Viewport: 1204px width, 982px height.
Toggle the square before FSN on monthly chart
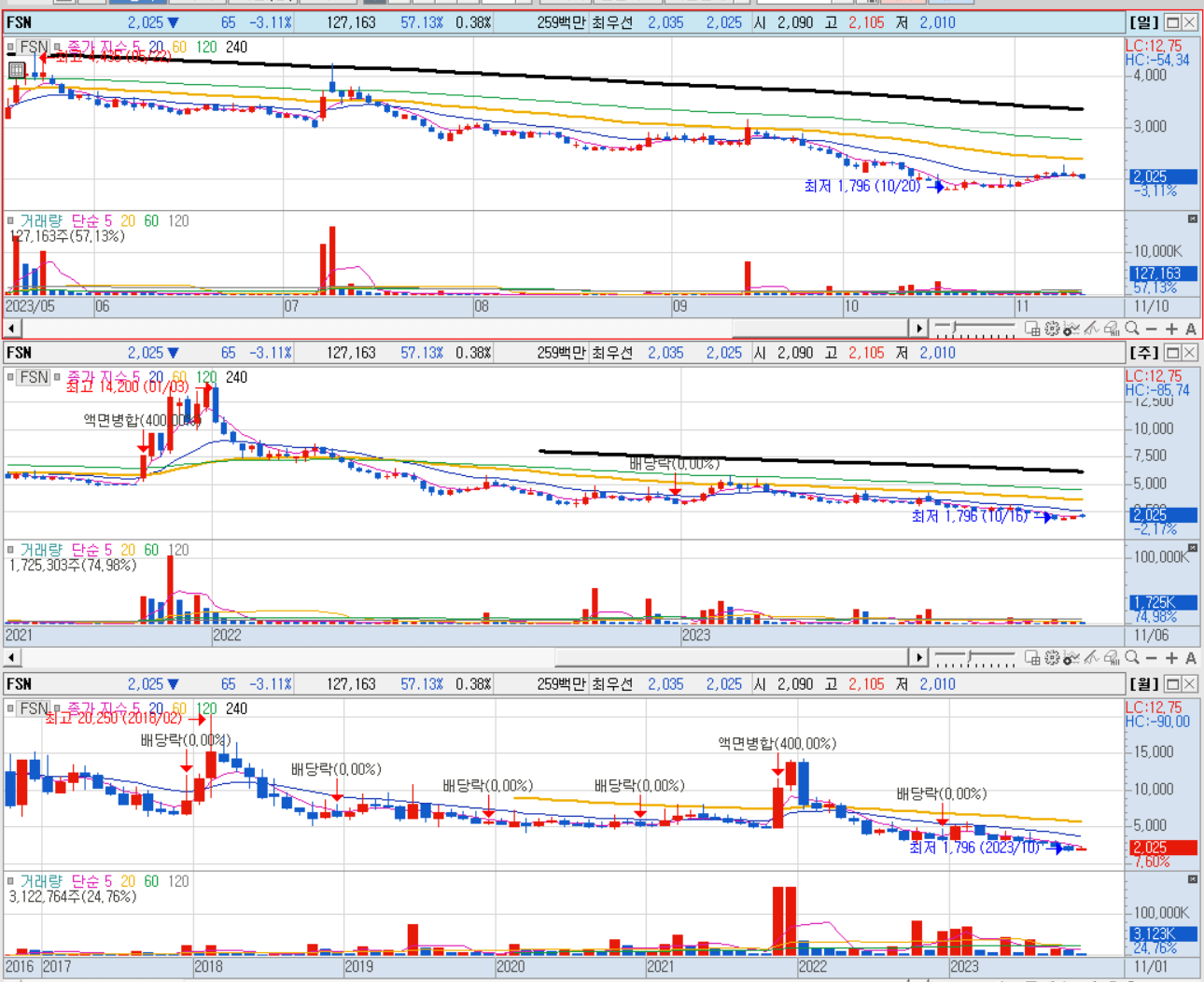(x=11, y=708)
